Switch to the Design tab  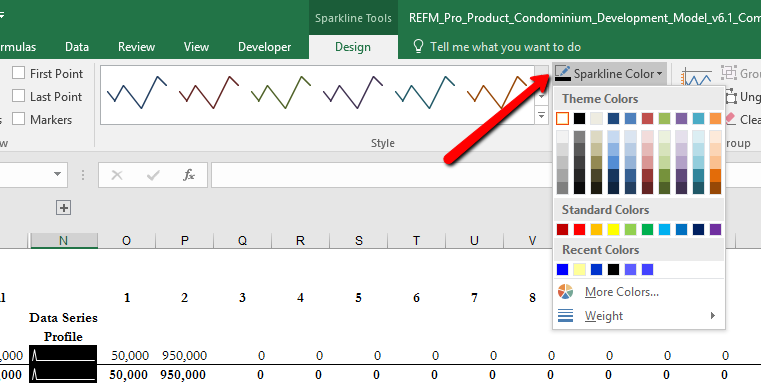[x=353, y=47]
